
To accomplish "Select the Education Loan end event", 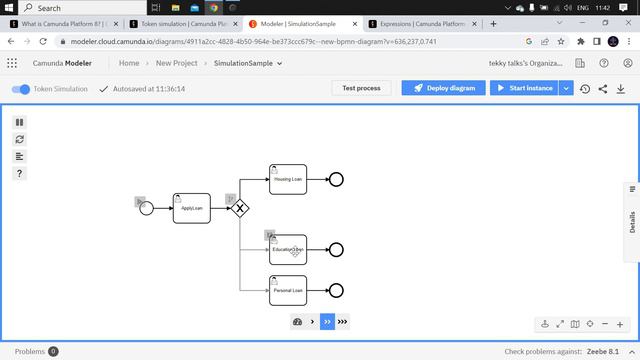I will point(336,249).
